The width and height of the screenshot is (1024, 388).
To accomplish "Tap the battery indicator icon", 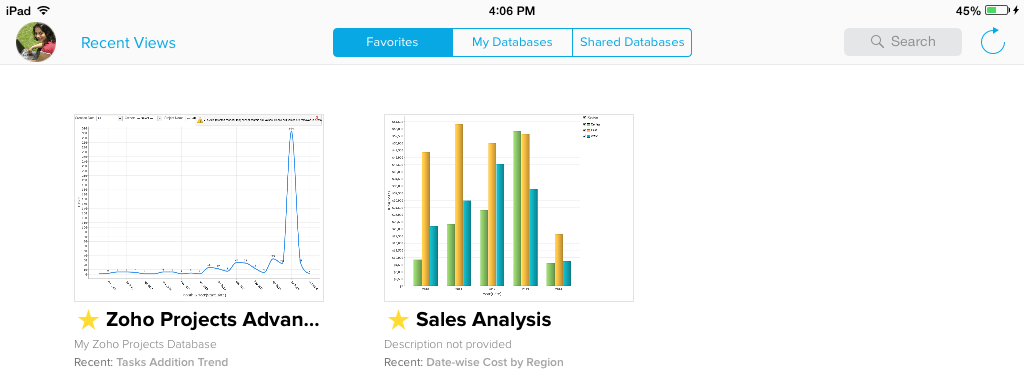I will tap(997, 10).
